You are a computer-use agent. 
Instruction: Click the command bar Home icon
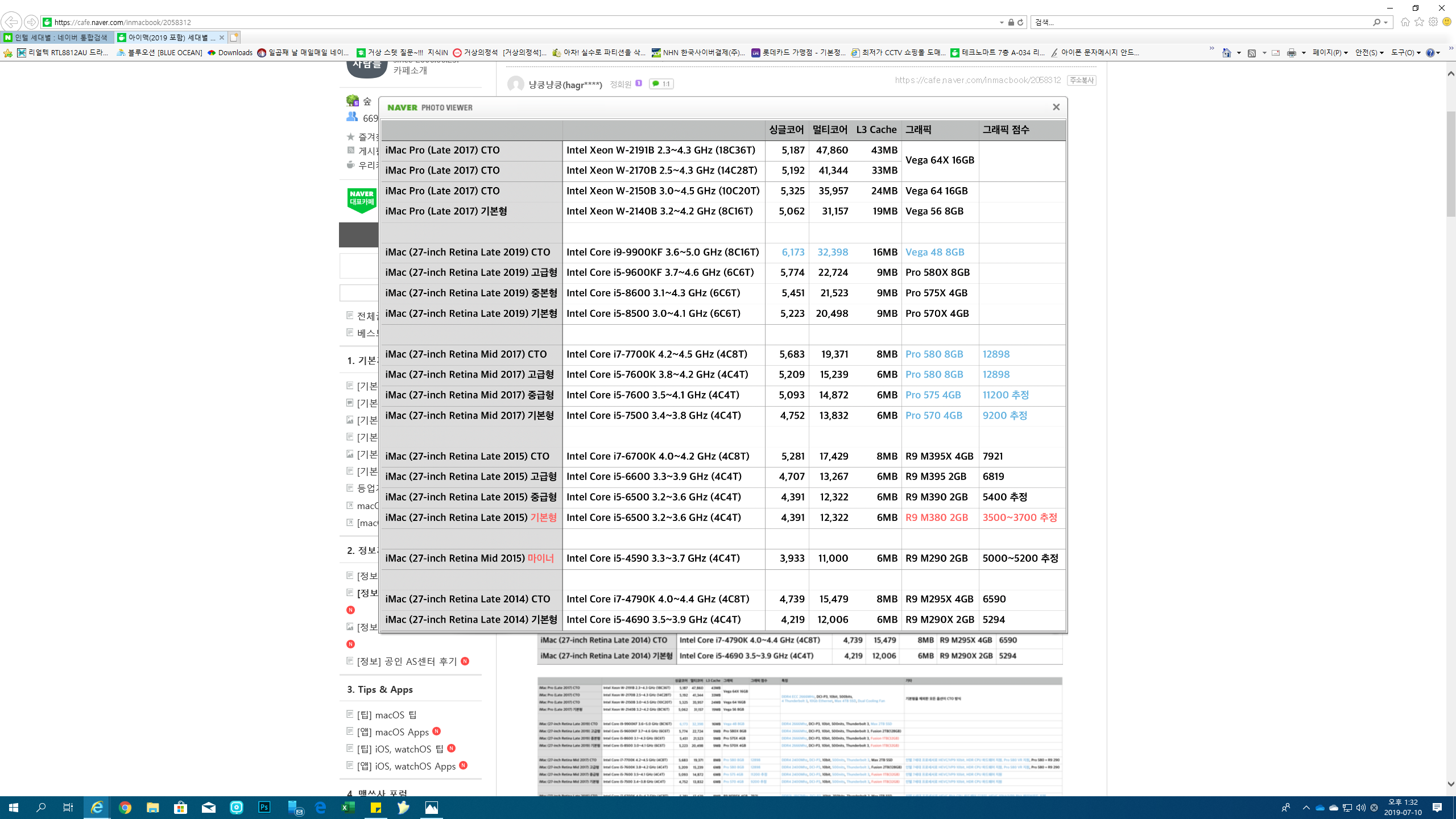coord(1226,52)
